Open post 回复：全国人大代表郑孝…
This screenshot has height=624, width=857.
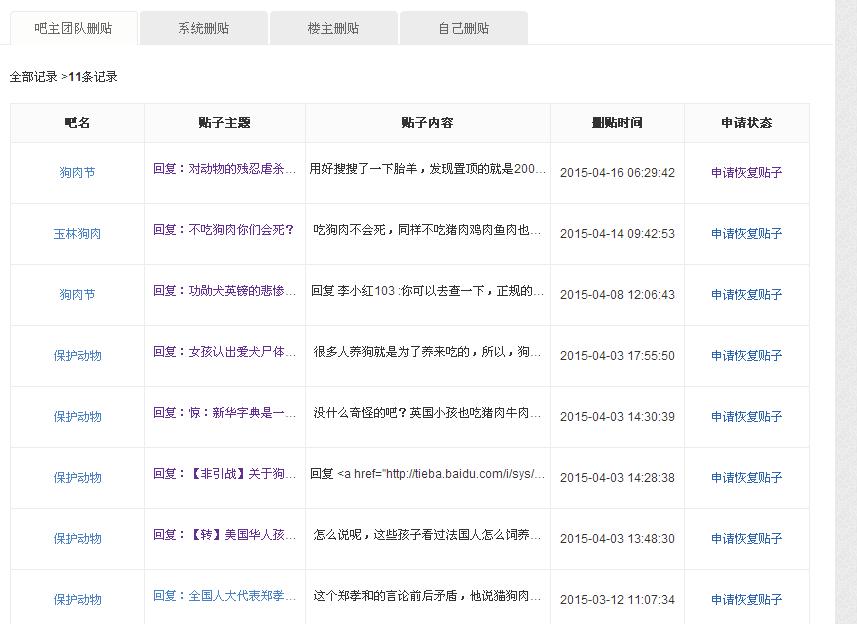pyautogui.click(x=224, y=596)
